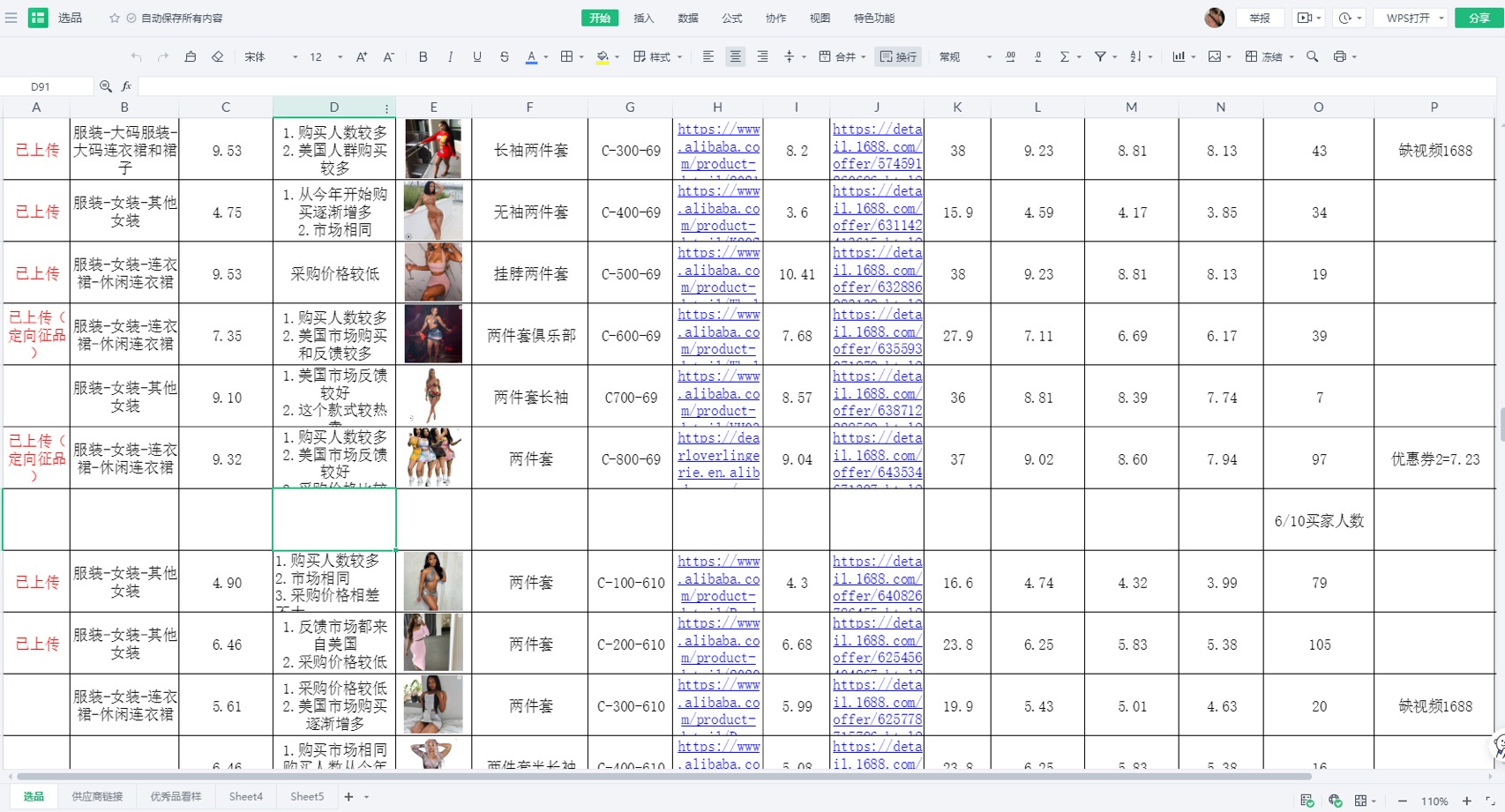
Task: Open search with magnifier icon
Action: pos(1313,56)
